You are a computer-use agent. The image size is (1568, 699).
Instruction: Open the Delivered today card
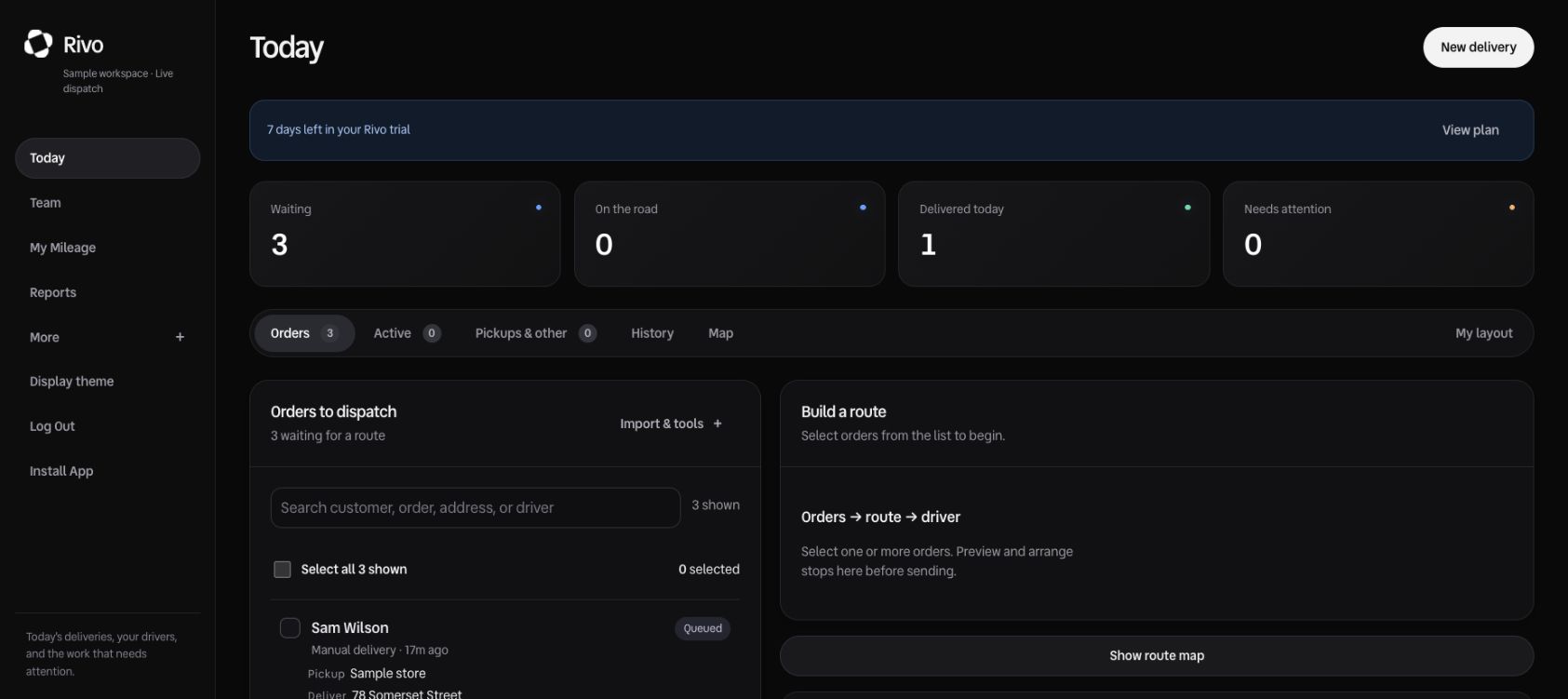point(1053,234)
